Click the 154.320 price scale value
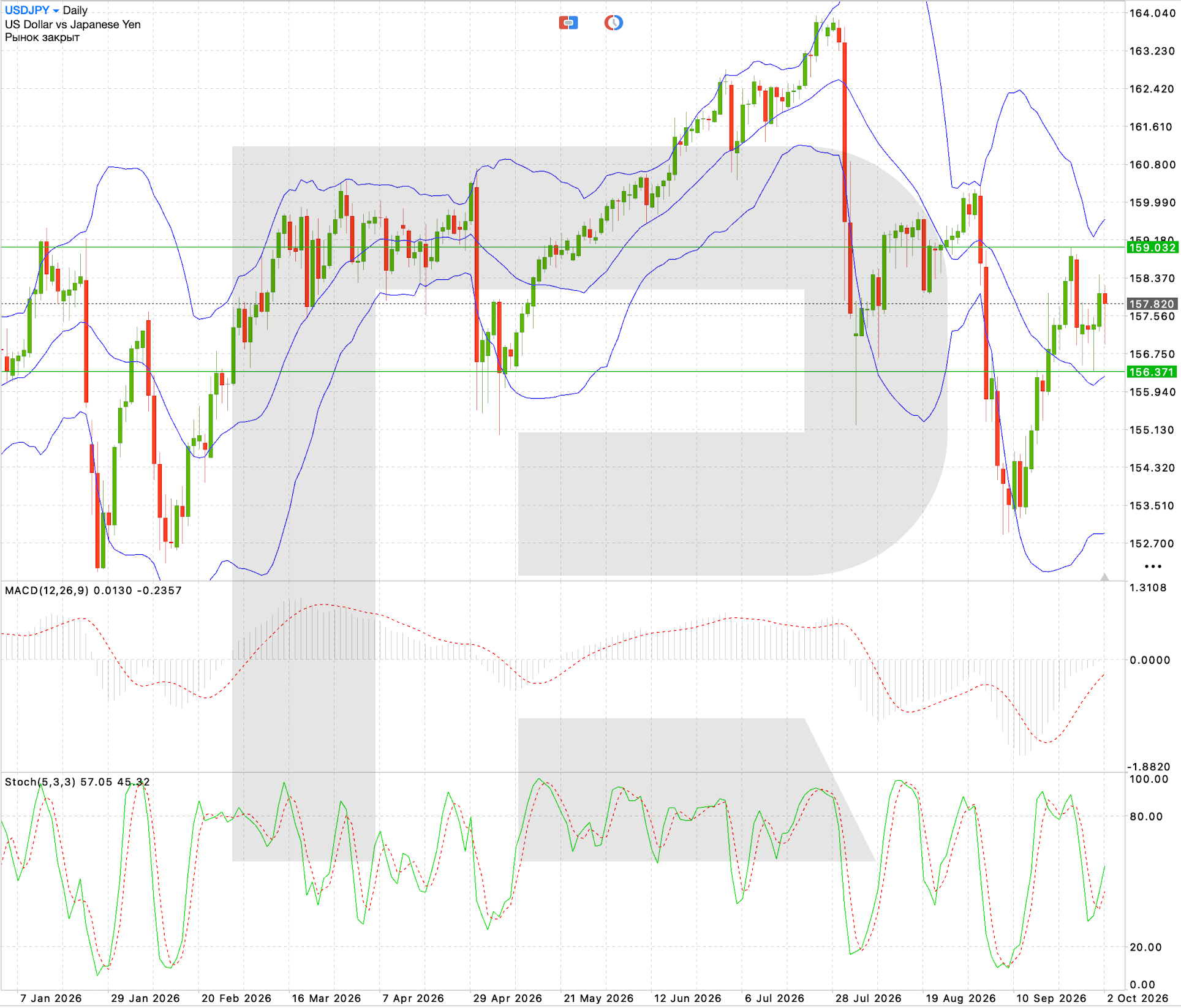This screenshot has height=1008, width=1181. point(1152,468)
